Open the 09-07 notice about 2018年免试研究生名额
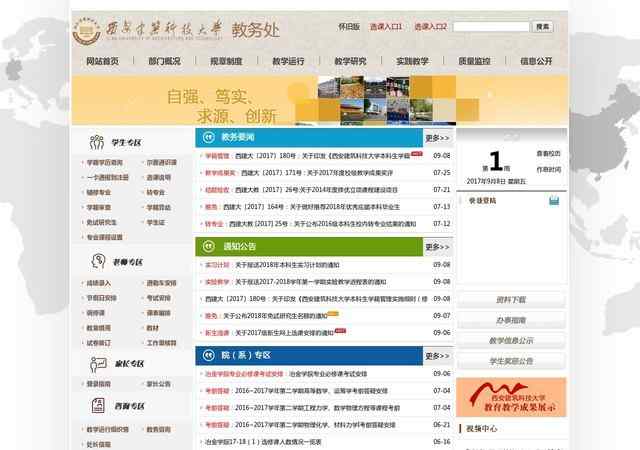Viewport: 640px width, 450px height. click(266, 316)
